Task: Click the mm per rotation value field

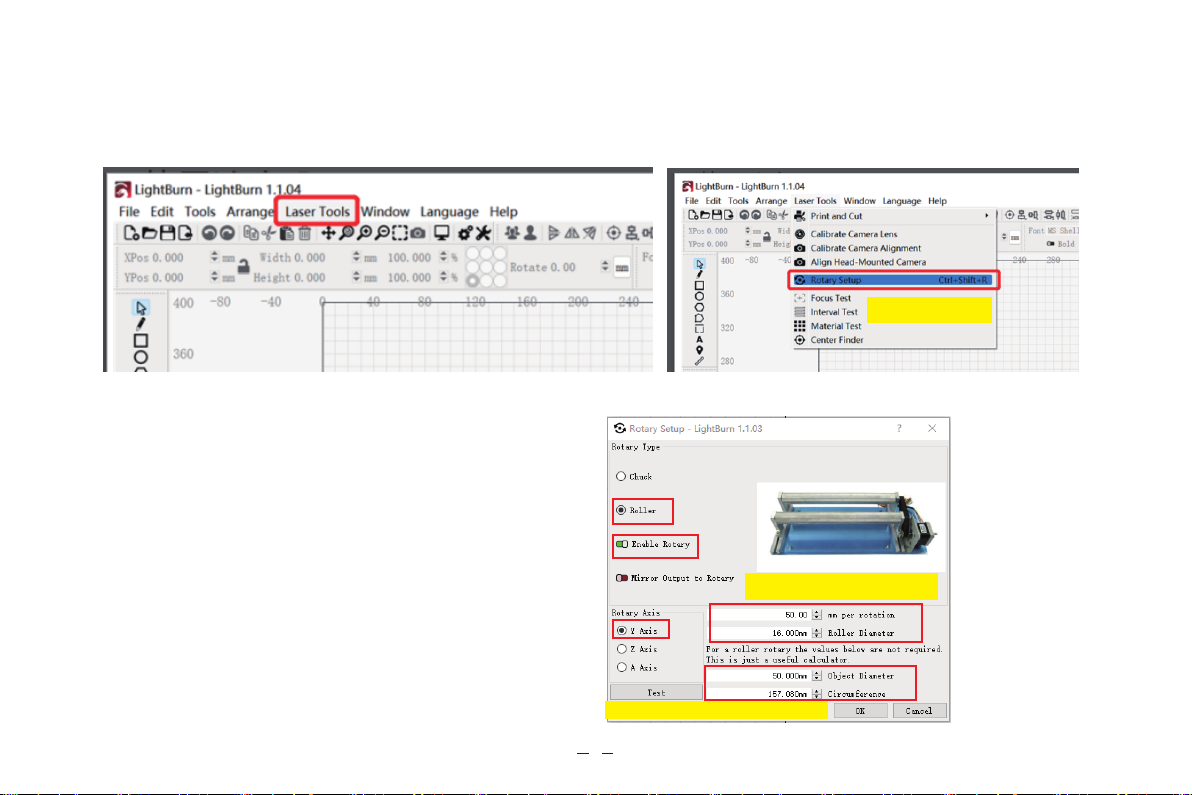Action: pos(761,615)
